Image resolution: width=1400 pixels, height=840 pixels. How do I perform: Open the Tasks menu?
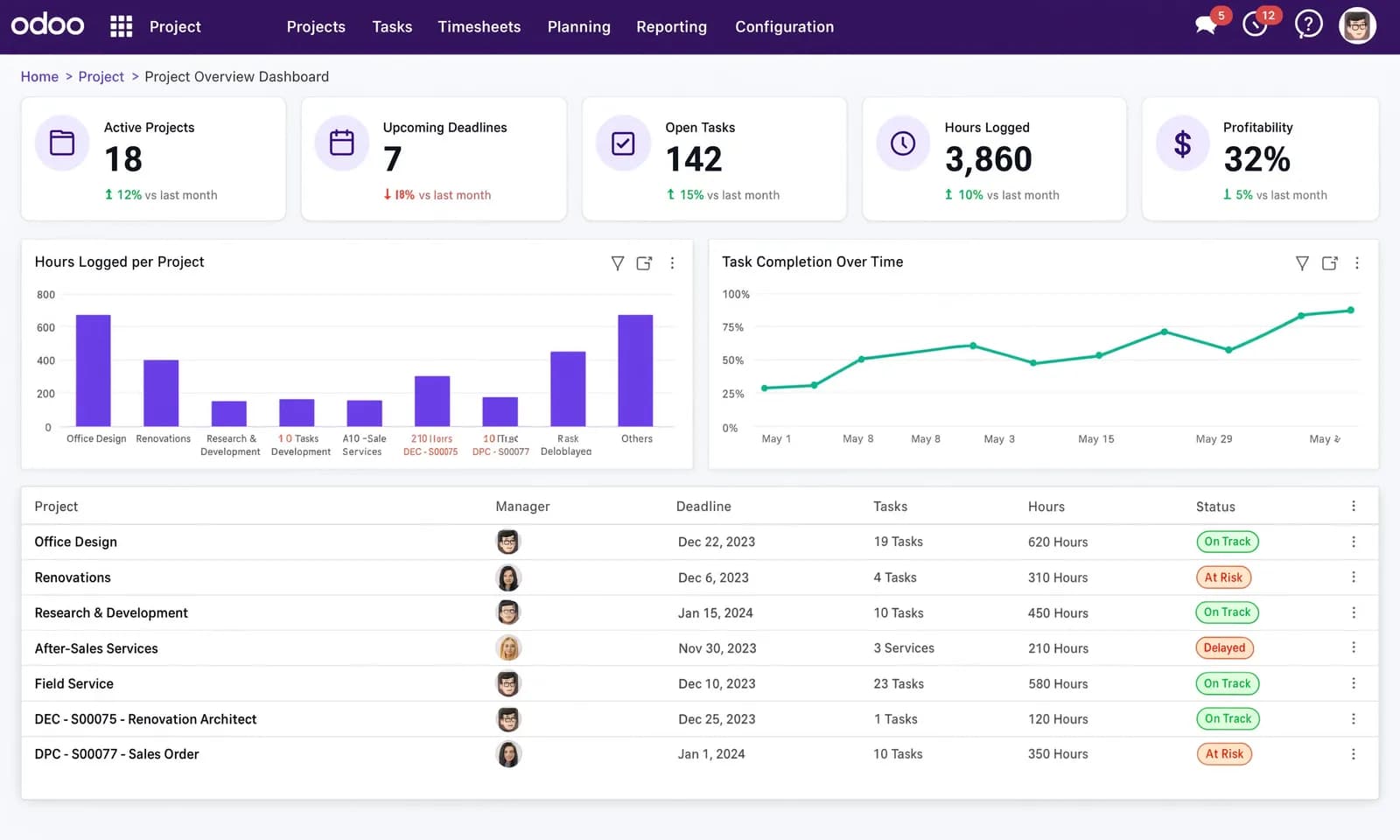(392, 27)
